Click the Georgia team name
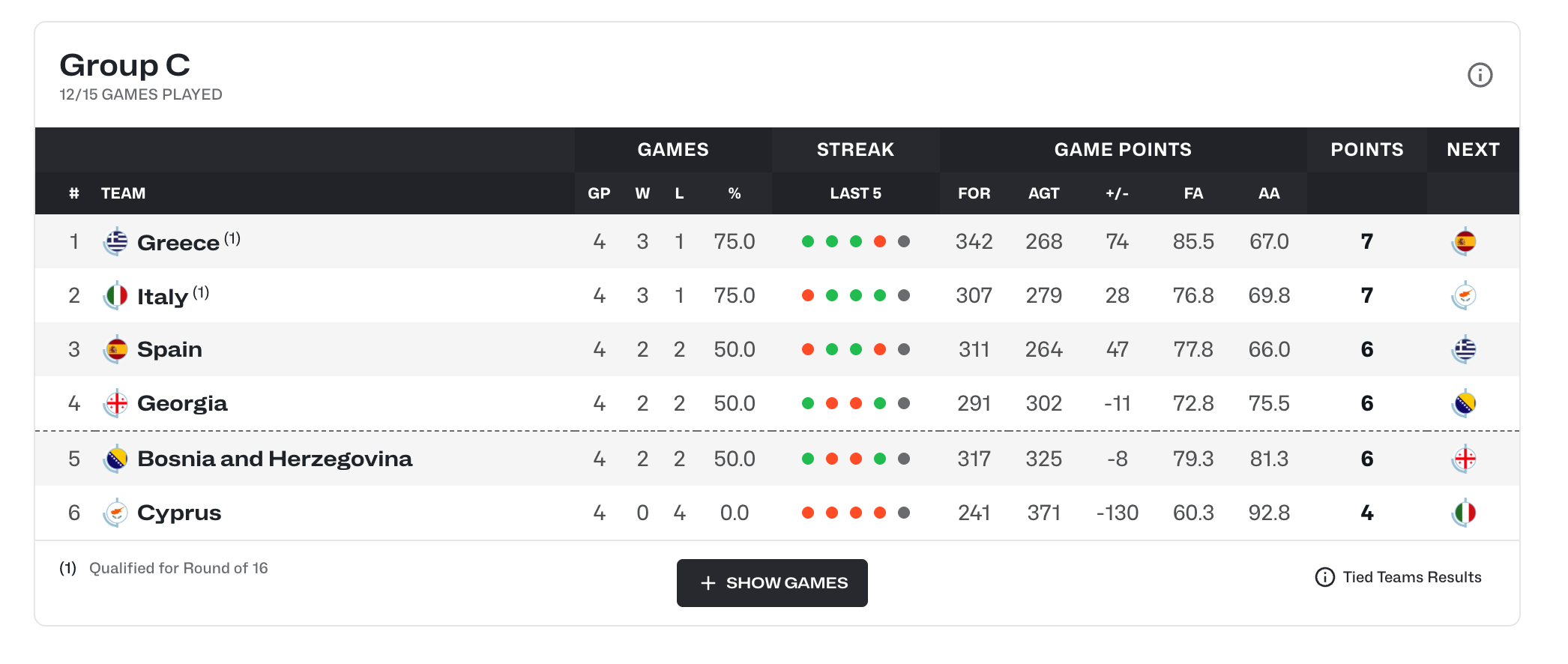 click(x=182, y=404)
